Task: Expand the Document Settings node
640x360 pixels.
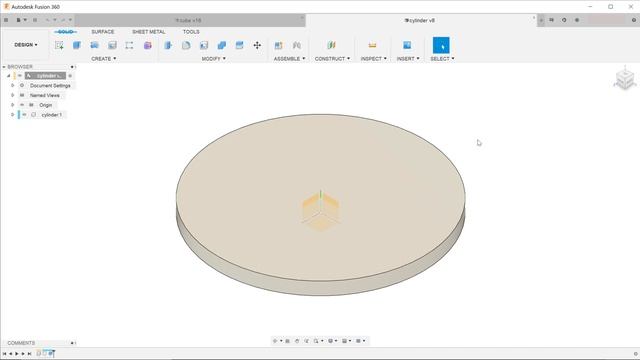Action: (x=12, y=85)
